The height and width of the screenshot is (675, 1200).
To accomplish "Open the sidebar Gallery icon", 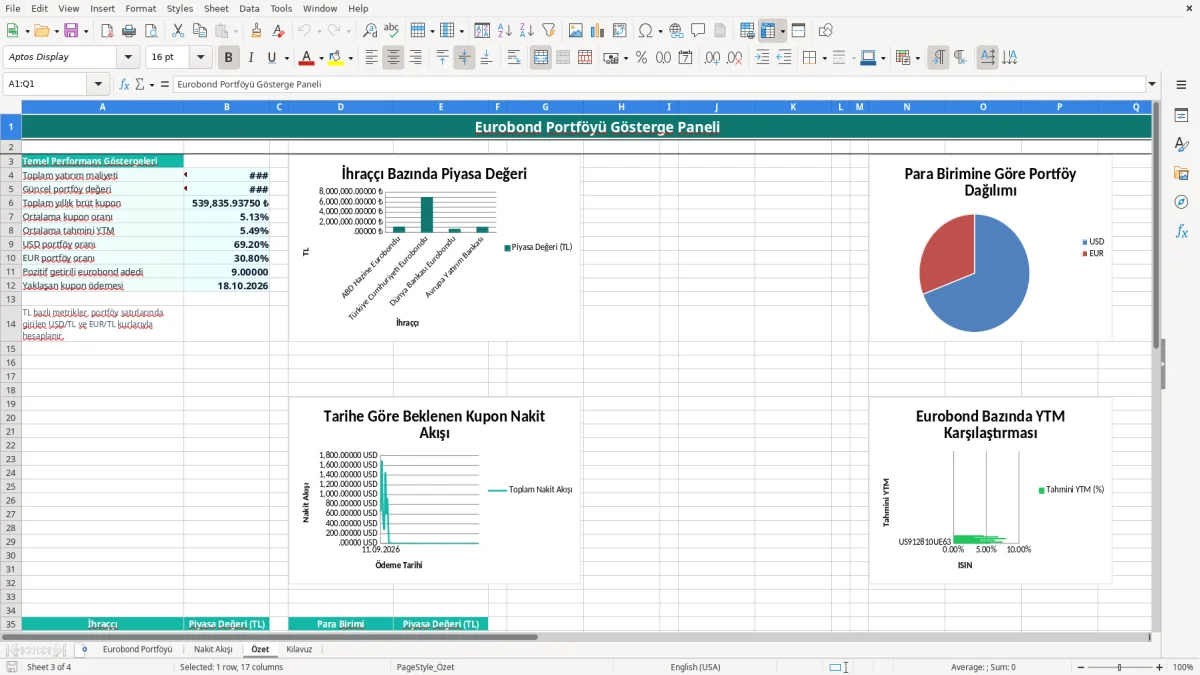I will coord(1181,173).
